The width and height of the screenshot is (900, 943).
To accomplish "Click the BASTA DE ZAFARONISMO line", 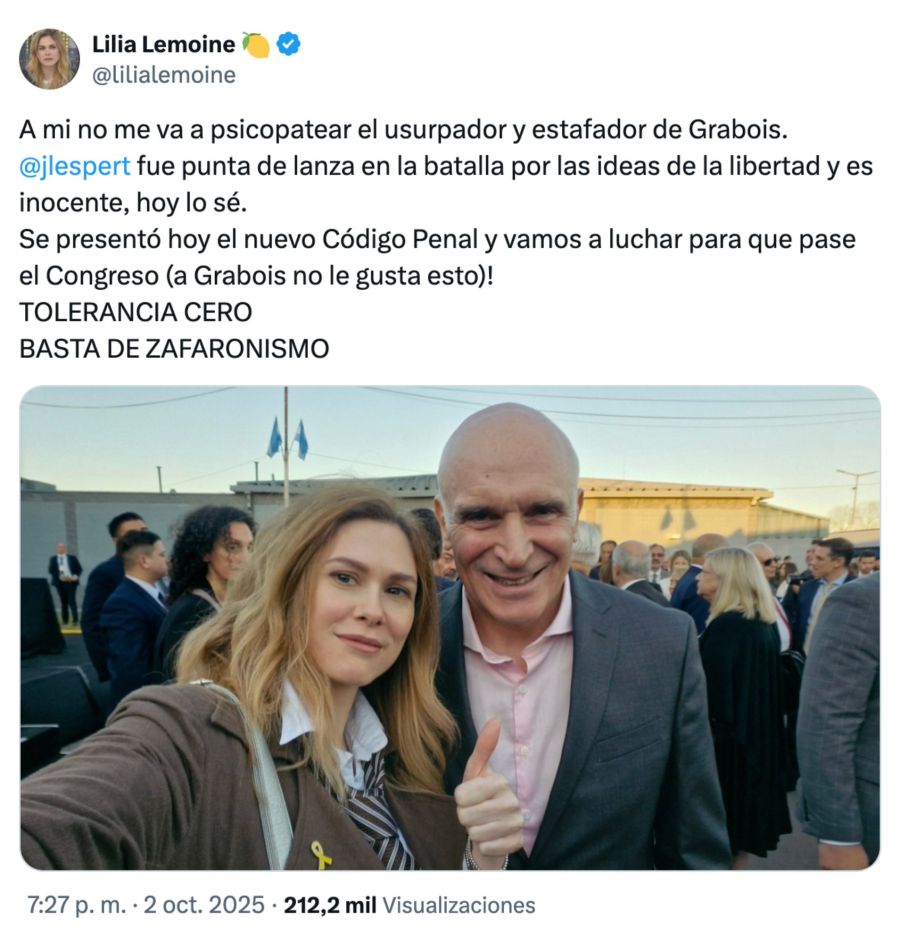I will [x=174, y=349].
